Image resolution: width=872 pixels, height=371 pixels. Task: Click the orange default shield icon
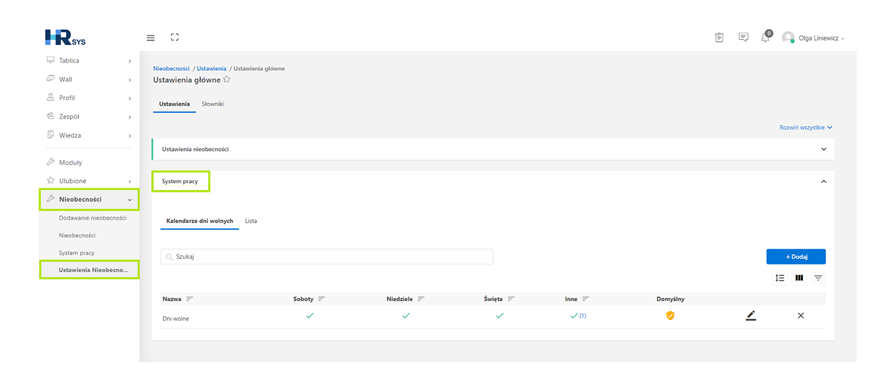[x=670, y=315]
